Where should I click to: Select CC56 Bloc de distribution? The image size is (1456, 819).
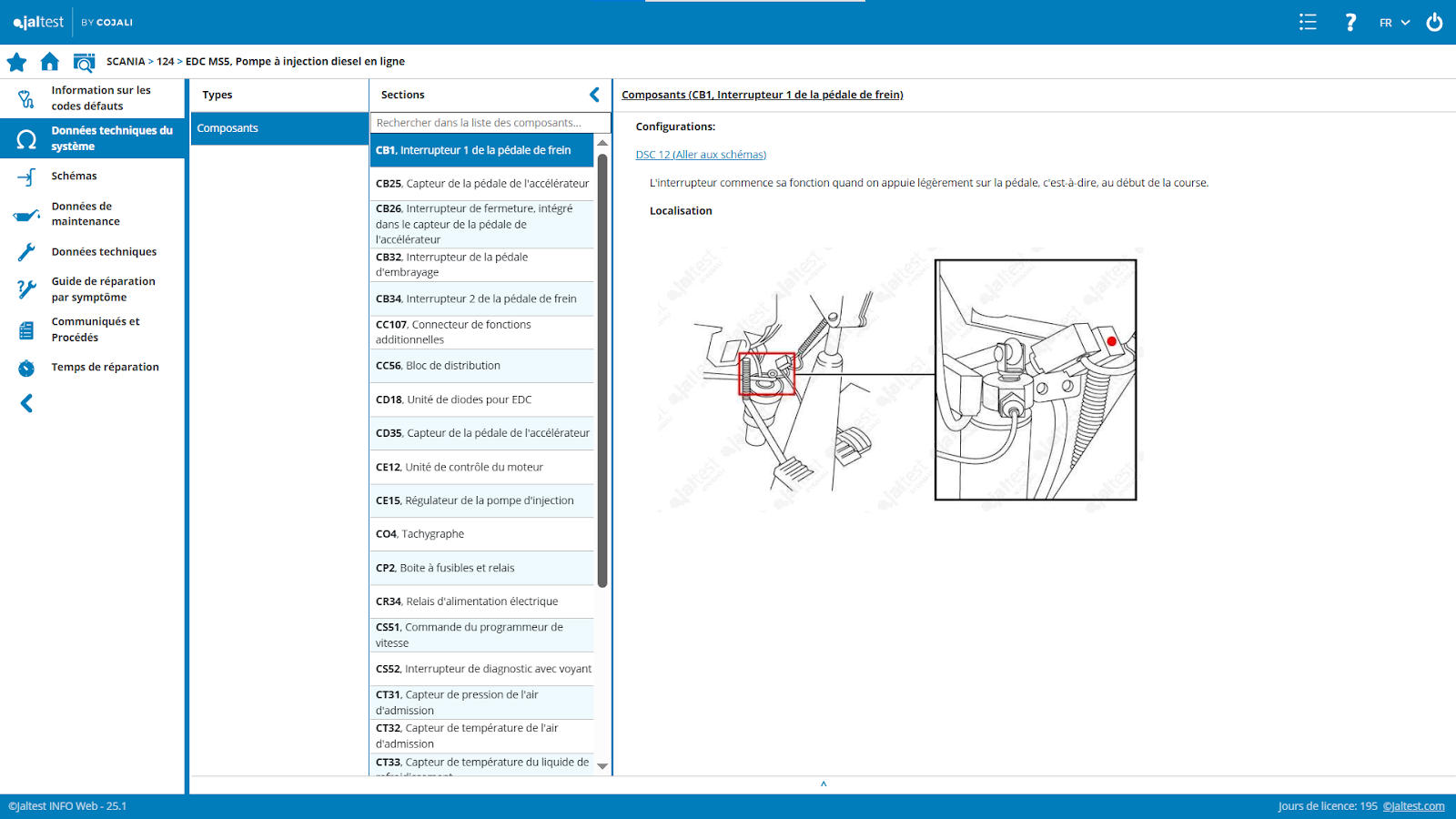482,366
